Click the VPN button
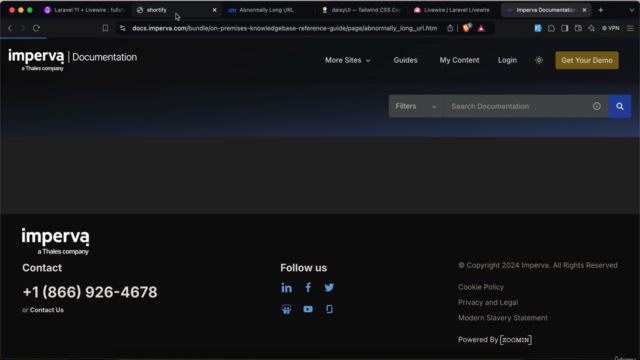Screen dimensions: 640x360 point(611,28)
